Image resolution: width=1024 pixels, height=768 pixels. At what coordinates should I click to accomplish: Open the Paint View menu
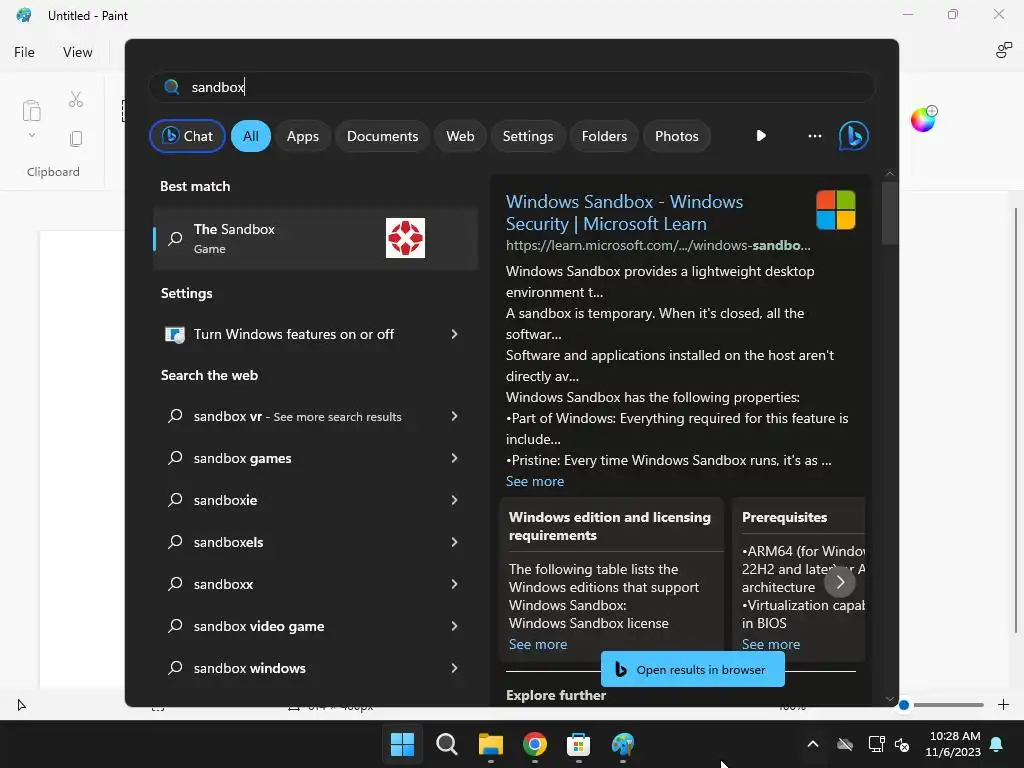(78, 52)
